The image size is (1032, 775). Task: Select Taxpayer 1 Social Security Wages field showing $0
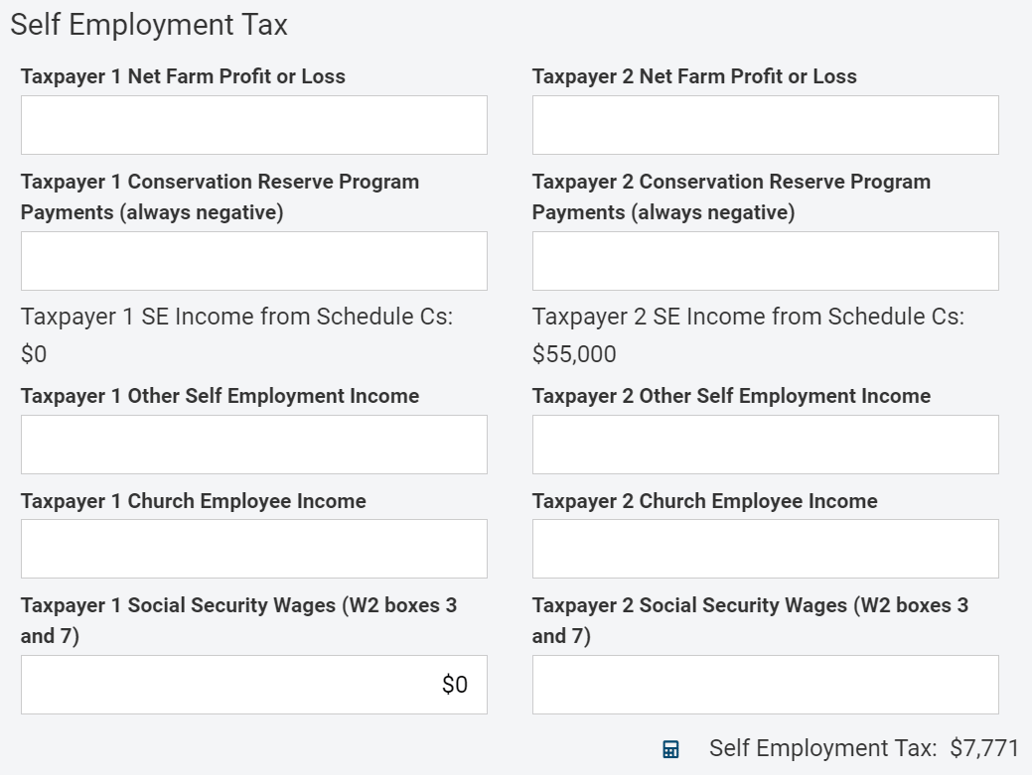tap(253, 684)
